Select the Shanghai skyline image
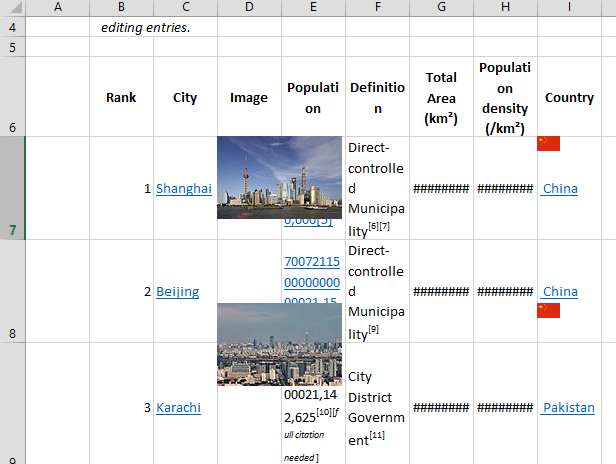The width and height of the screenshot is (616, 464). pyautogui.click(x=279, y=177)
